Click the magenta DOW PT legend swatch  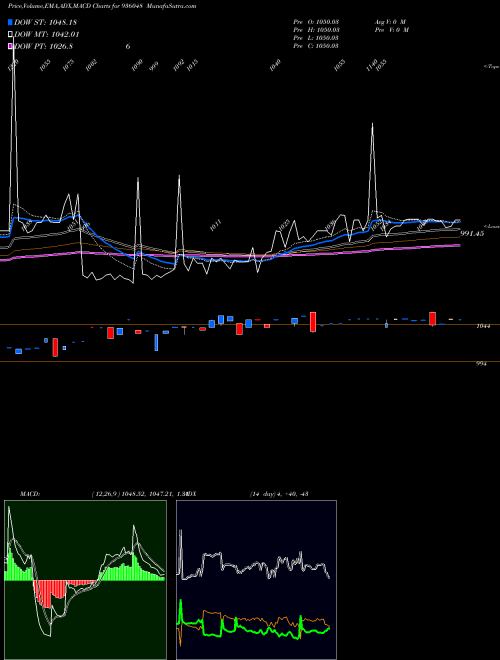pyautogui.click(x=11, y=46)
